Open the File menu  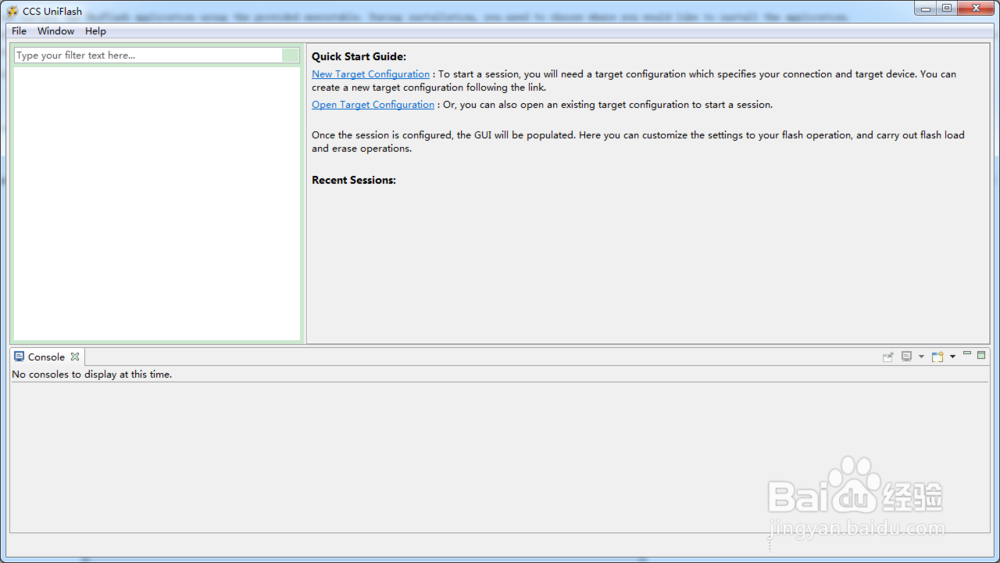19,31
